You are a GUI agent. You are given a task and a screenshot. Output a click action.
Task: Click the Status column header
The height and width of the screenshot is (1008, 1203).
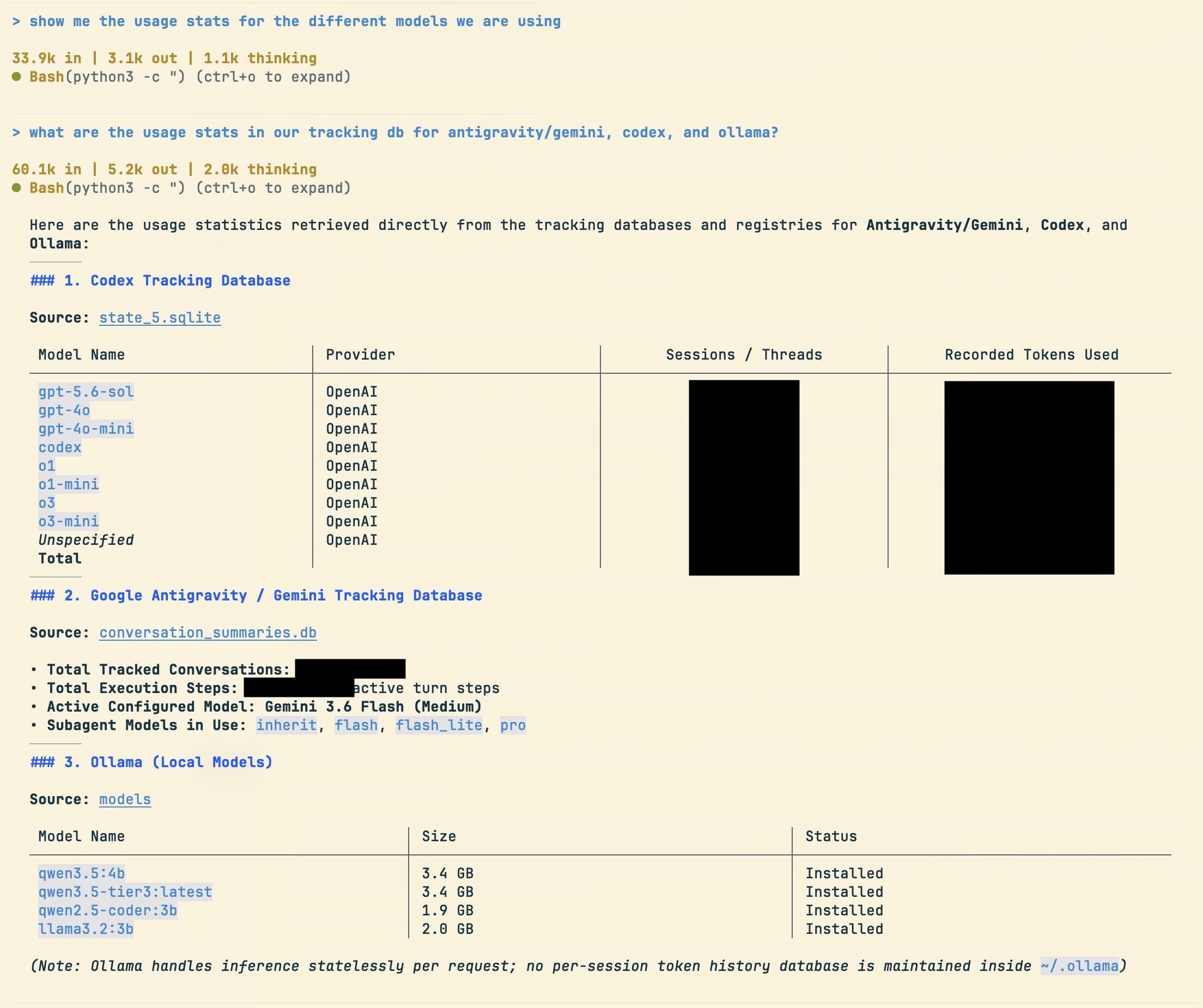[x=831, y=837]
